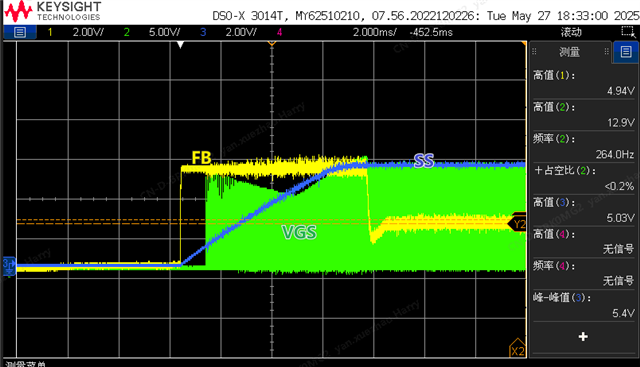This screenshot has width=640, height=367.
Task: Open the timebase 2.000ms/ setting
Action: coord(374,32)
